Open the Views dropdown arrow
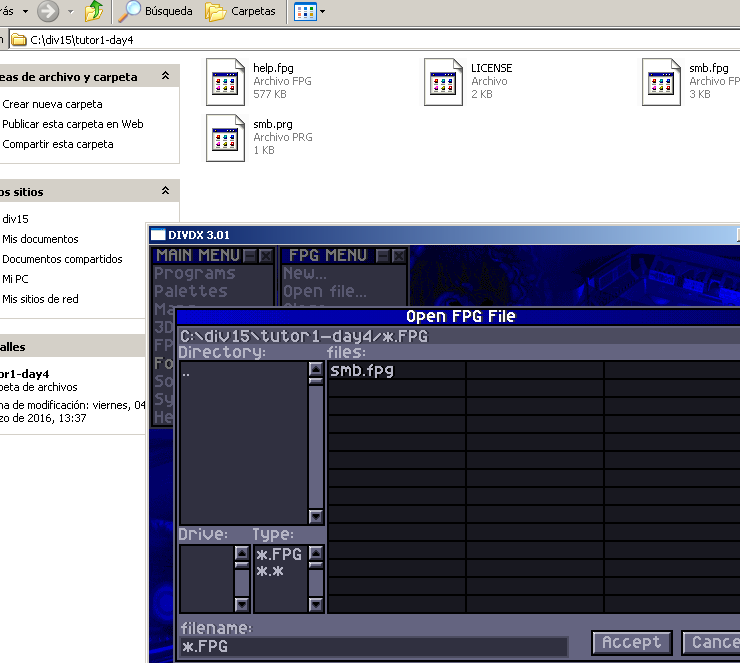The image size is (740, 663). (x=322, y=12)
